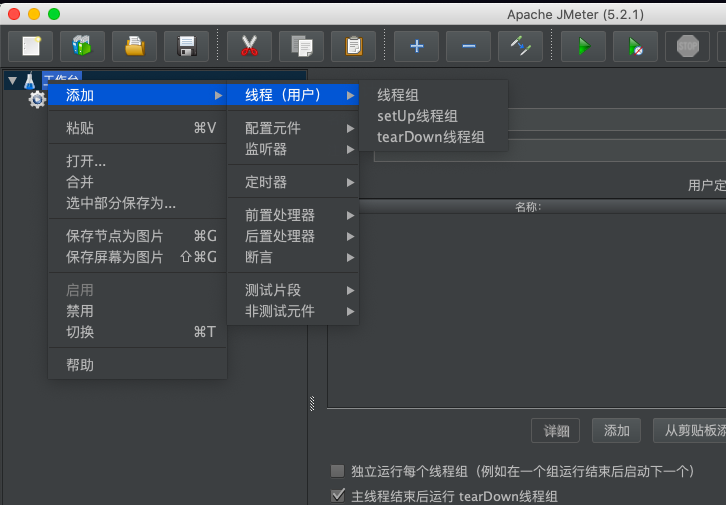This screenshot has width=726, height=505.
Task: Expand 配置元件 submenu
Action: coord(293,128)
